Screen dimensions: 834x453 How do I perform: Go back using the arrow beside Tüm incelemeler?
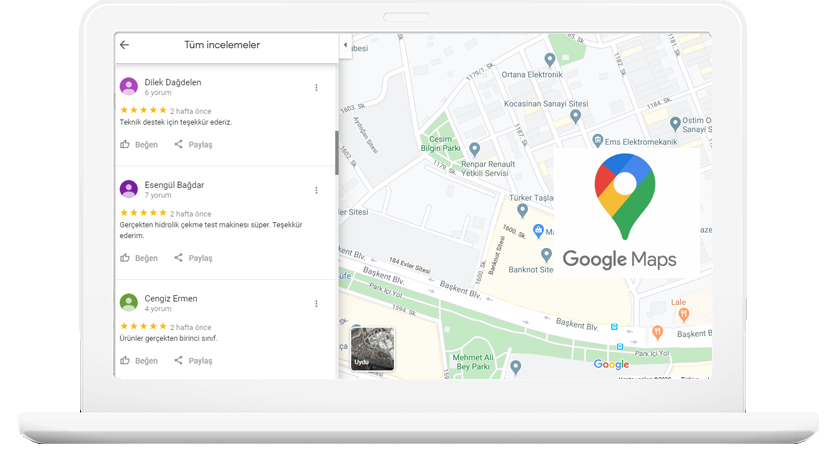pyautogui.click(x=124, y=45)
